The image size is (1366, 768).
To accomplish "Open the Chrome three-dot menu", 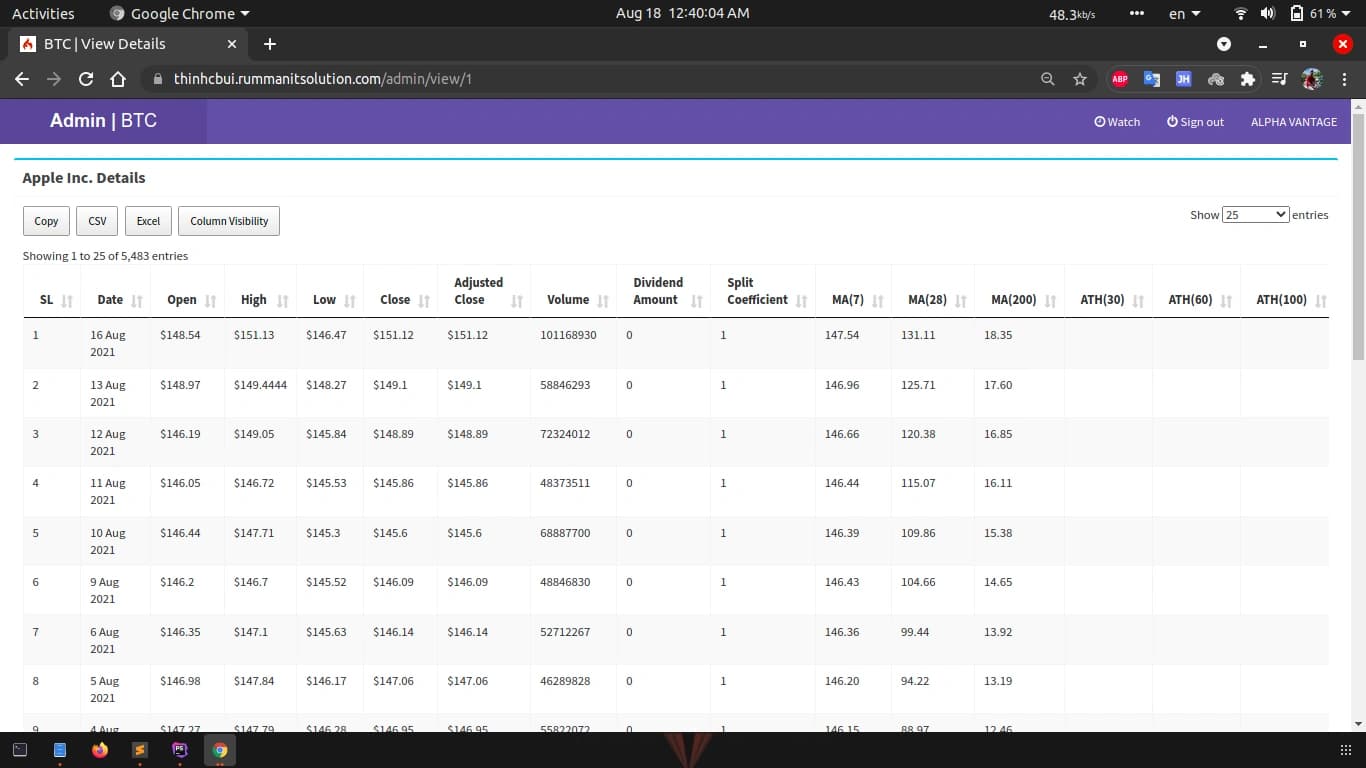I will pos(1342,79).
